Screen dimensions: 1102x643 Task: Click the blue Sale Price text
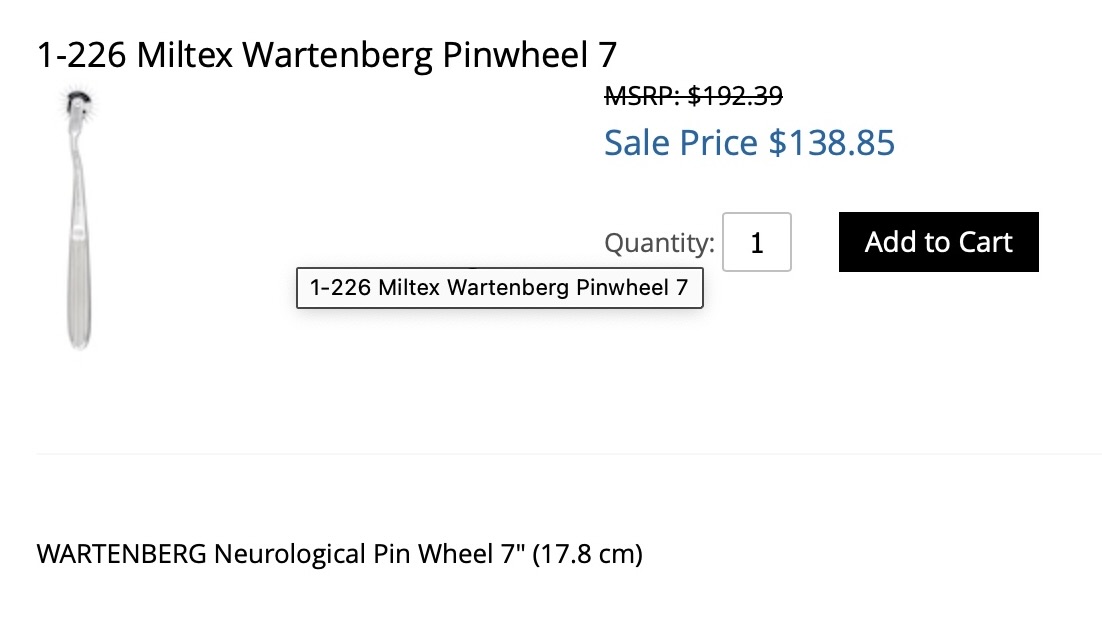[749, 143]
